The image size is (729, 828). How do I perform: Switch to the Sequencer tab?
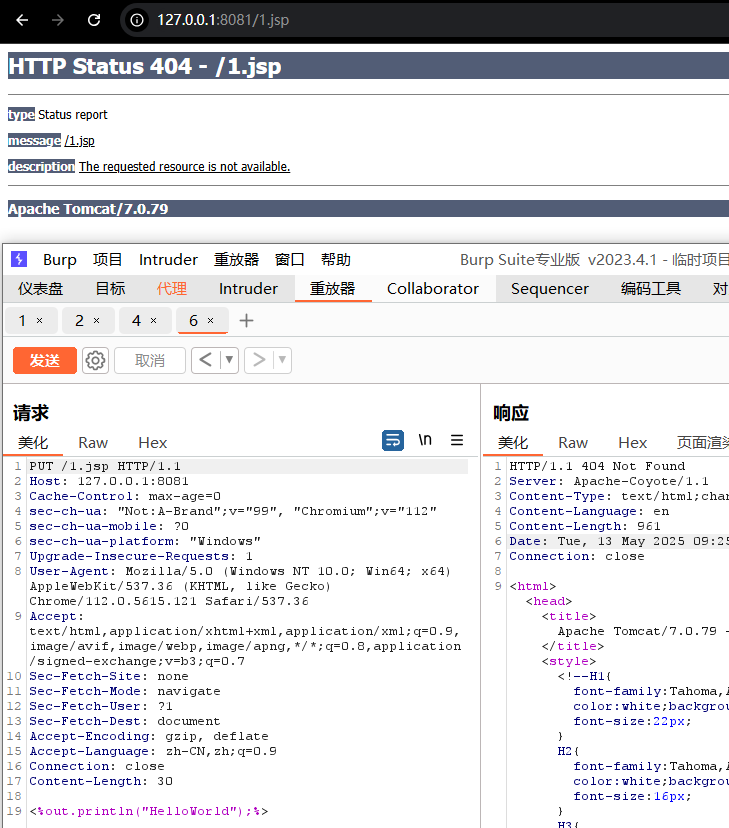[x=550, y=288]
